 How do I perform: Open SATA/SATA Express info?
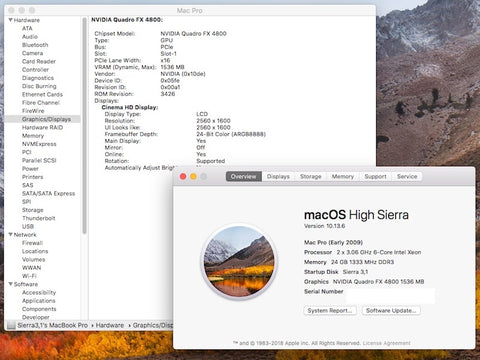point(48,193)
